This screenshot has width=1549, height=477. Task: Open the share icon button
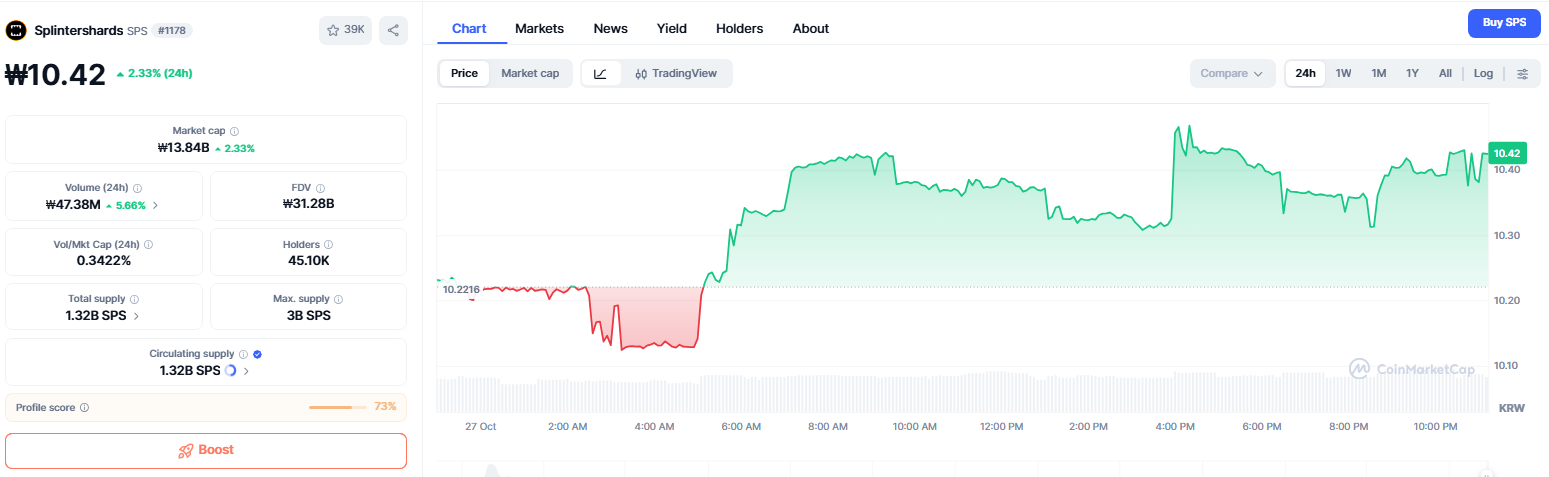tap(393, 30)
